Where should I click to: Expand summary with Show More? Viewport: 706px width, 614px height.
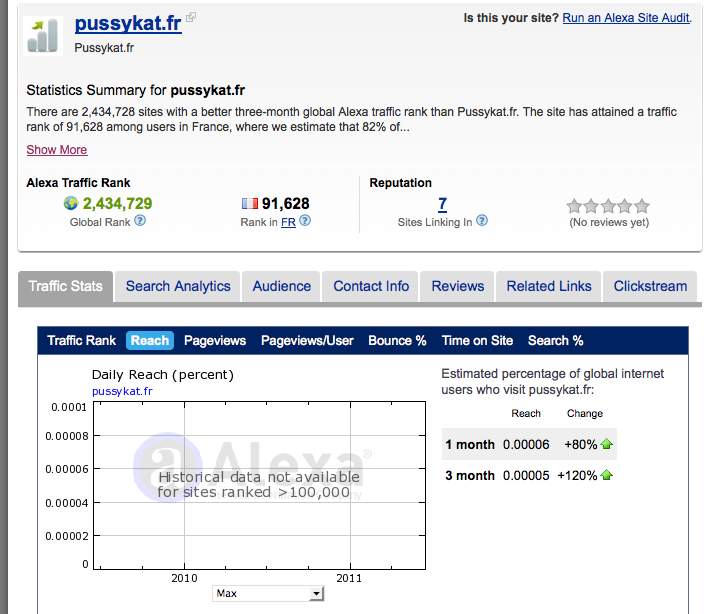point(56,150)
